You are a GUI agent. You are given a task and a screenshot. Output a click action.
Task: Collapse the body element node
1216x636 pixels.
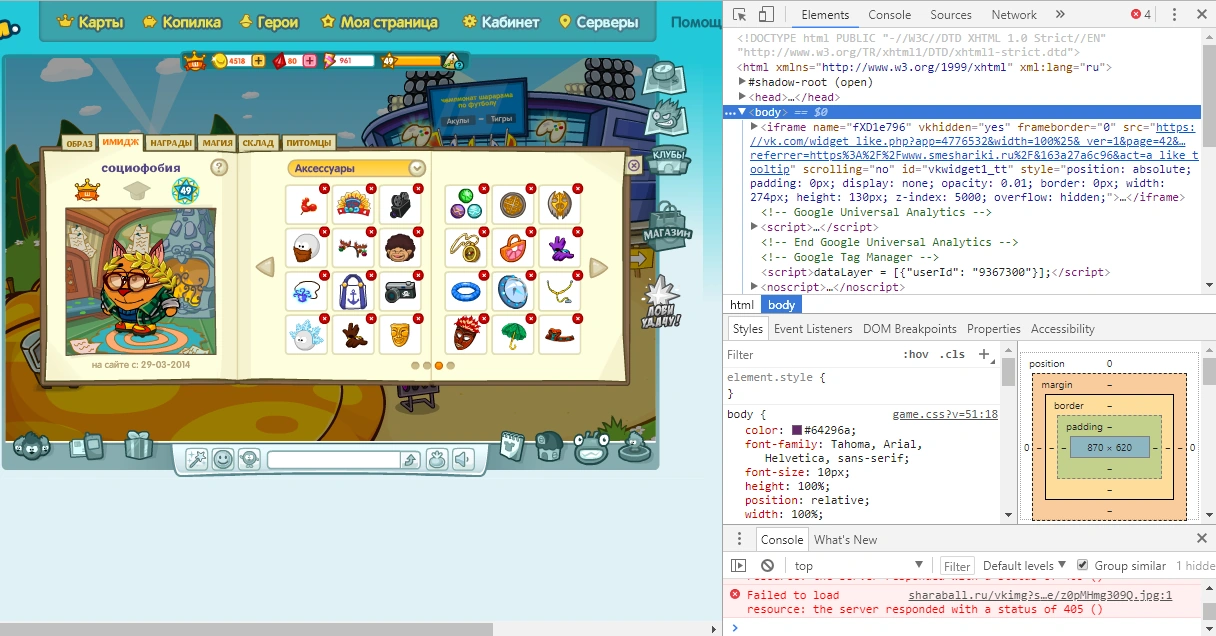743,112
